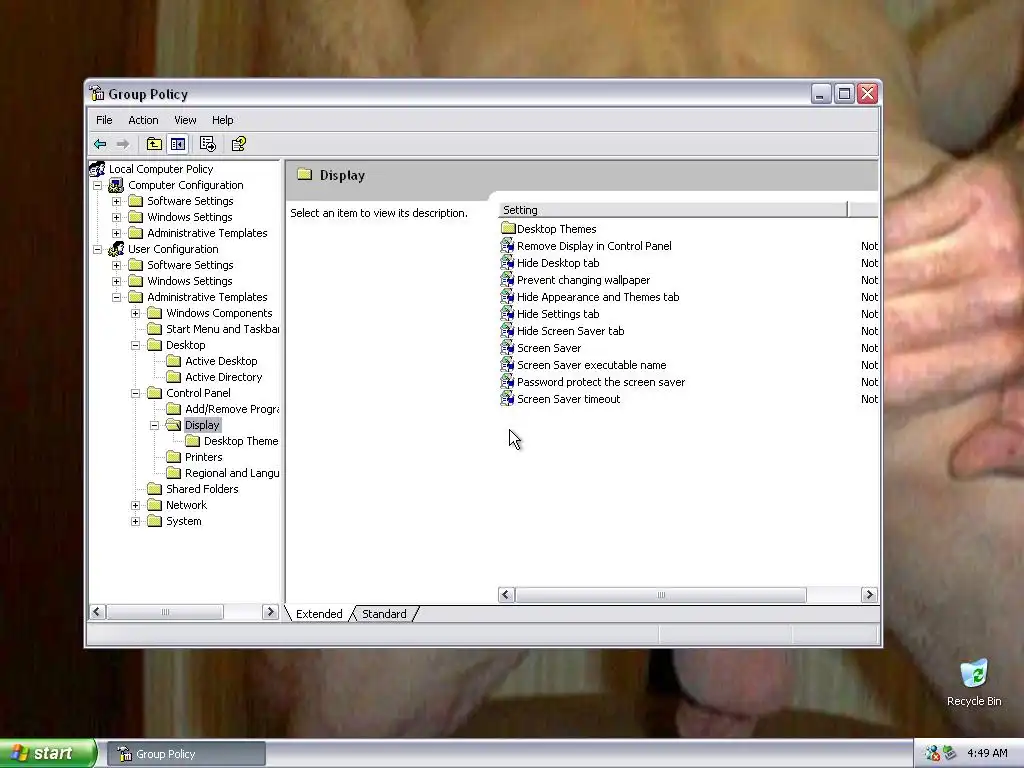Image resolution: width=1024 pixels, height=768 pixels.
Task: Click the settings list horizontal scrollbar thumb
Action: [x=661, y=594]
